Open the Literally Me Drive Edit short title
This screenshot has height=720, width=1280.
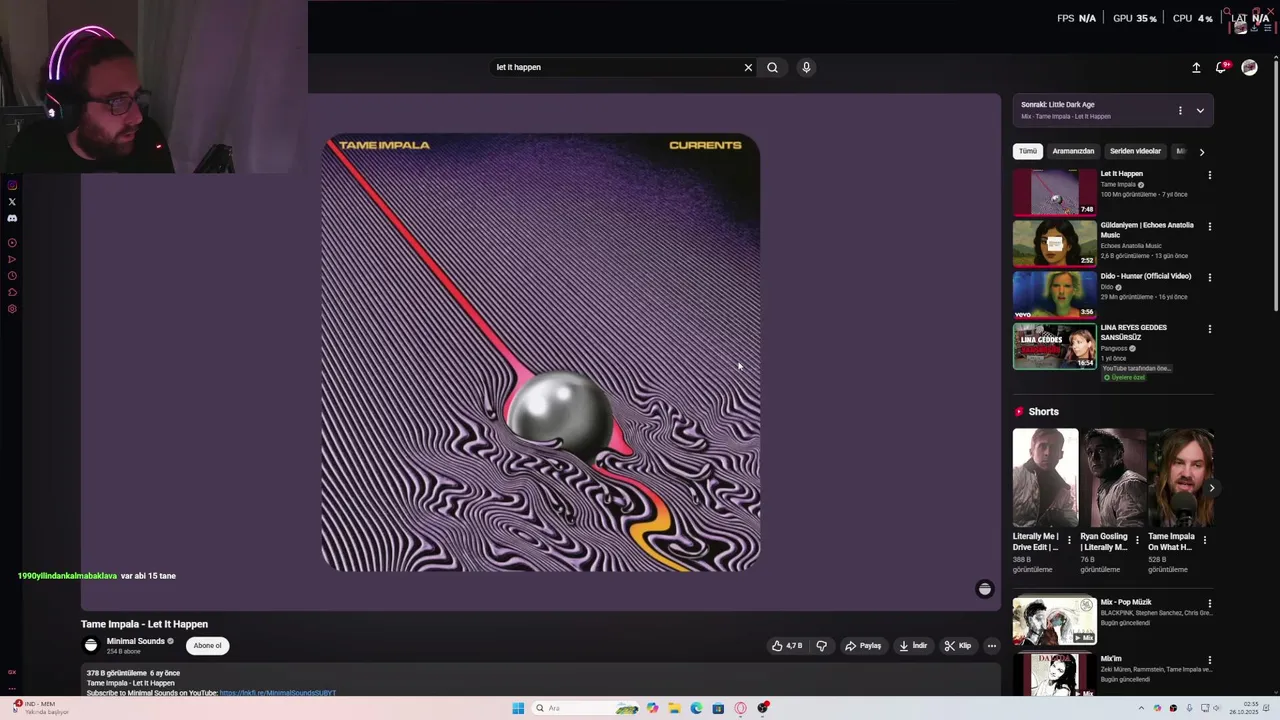[x=1035, y=541]
